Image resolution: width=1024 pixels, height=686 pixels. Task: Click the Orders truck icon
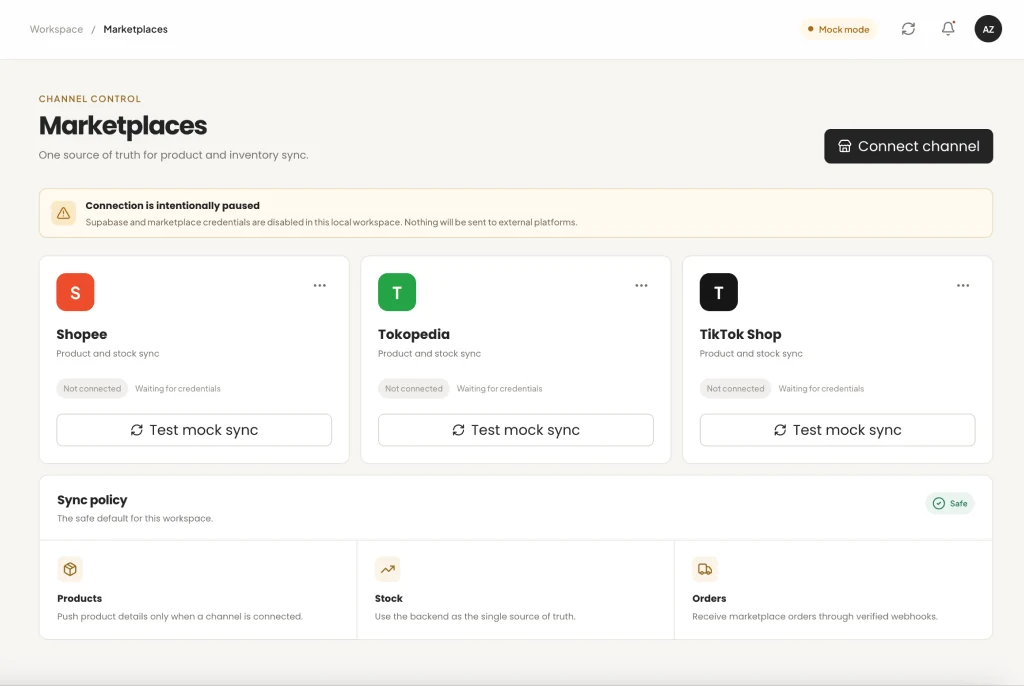[705, 569]
